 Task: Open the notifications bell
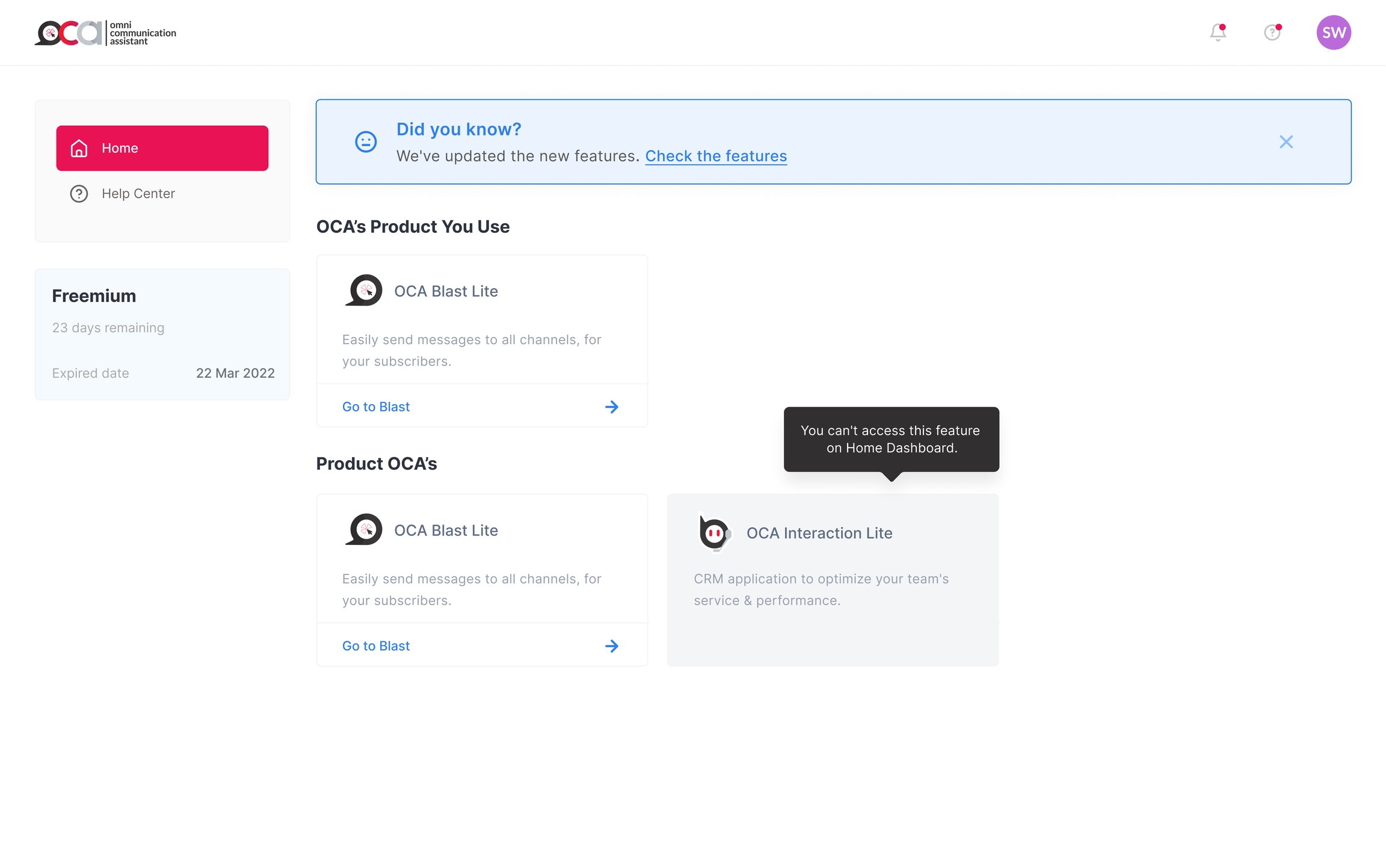coord(1218,32)
